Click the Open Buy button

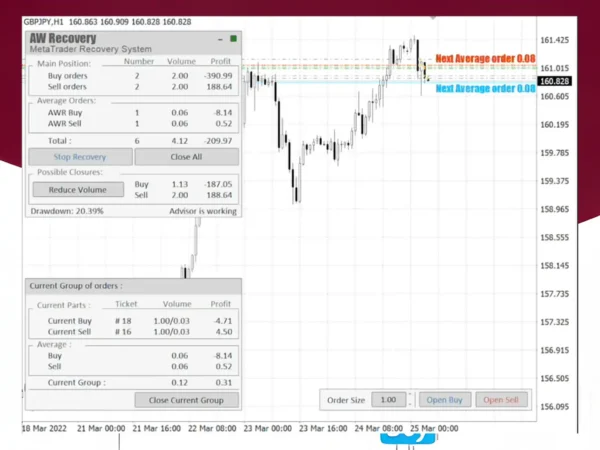tap(444, 400)
